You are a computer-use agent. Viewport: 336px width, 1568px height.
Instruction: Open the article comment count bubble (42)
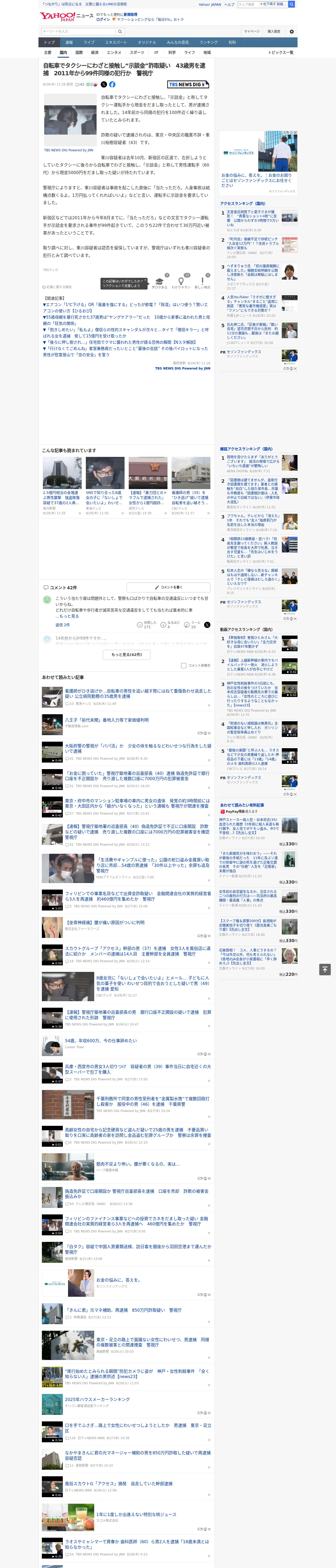point(80,85)
